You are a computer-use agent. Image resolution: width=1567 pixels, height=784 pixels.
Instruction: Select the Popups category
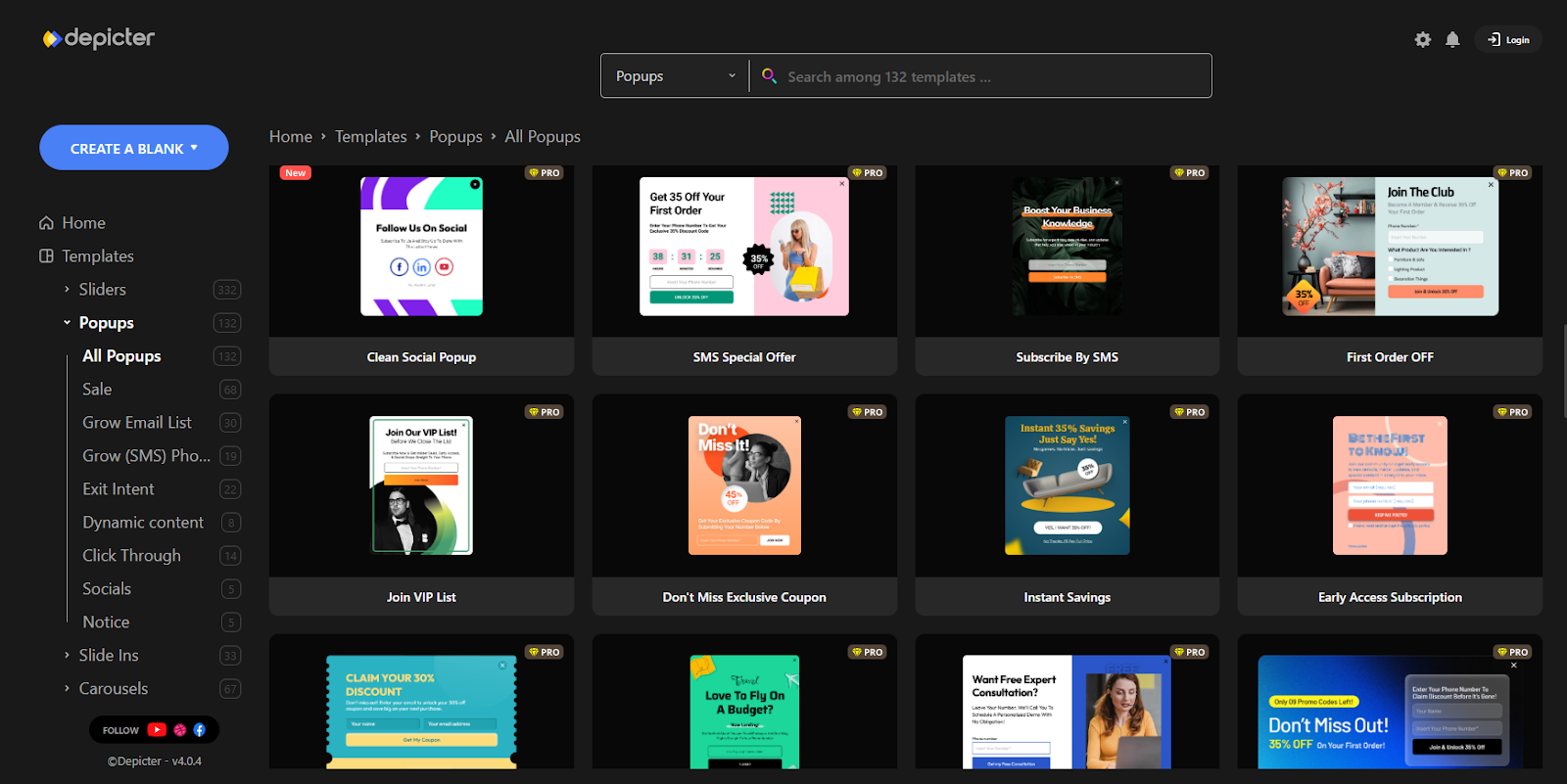coord(107,322)
